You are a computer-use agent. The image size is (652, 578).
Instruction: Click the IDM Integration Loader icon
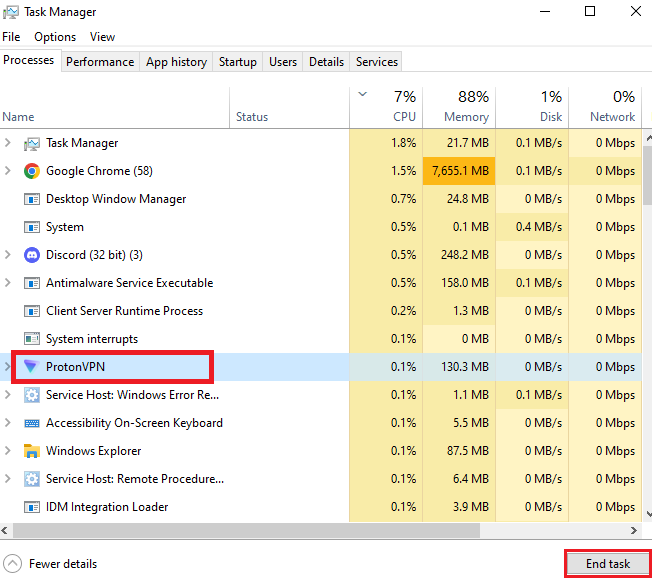(31, 507)
